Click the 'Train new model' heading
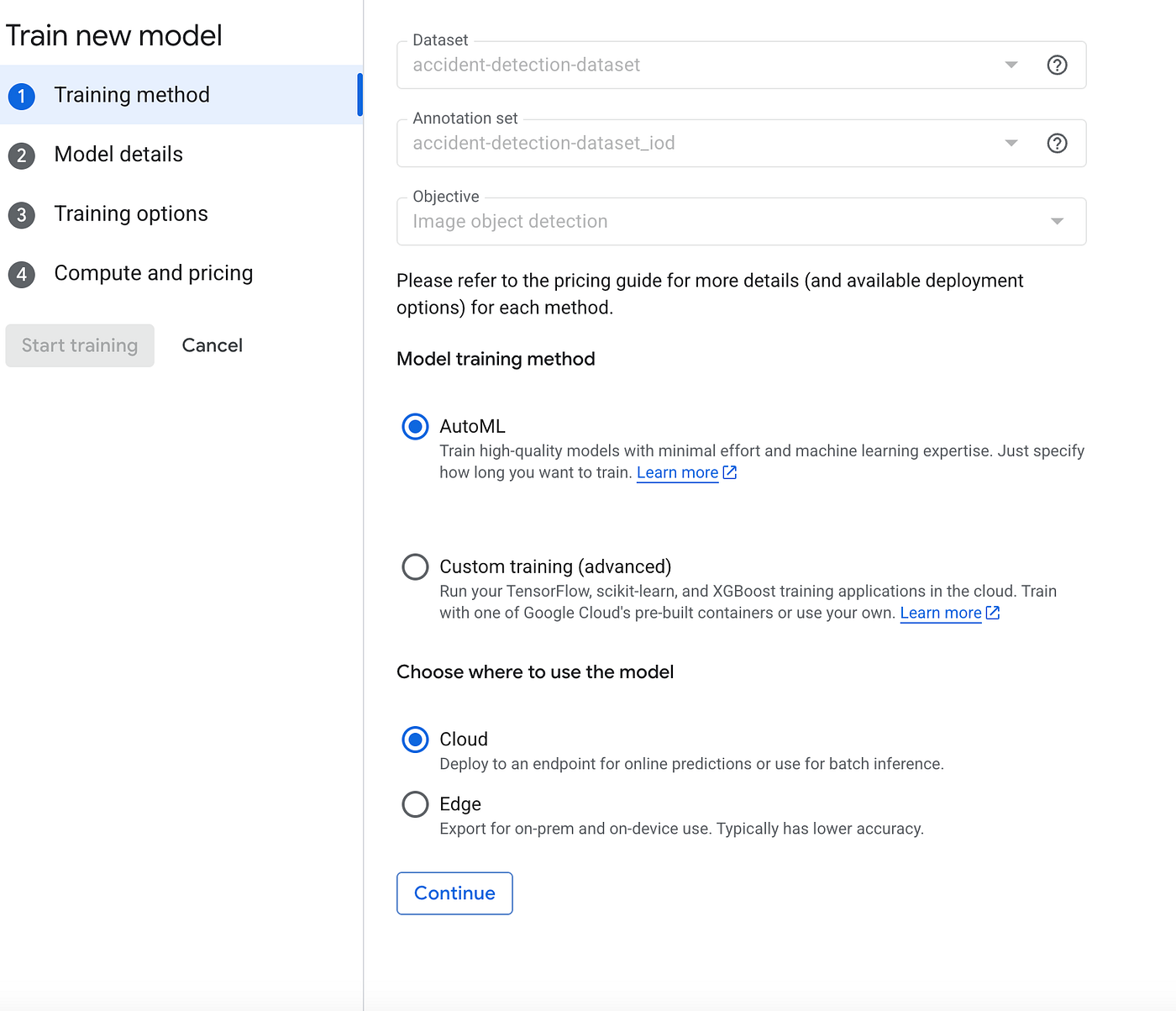This screenshot has width=1176, height=1011. [x=114, y=35]
